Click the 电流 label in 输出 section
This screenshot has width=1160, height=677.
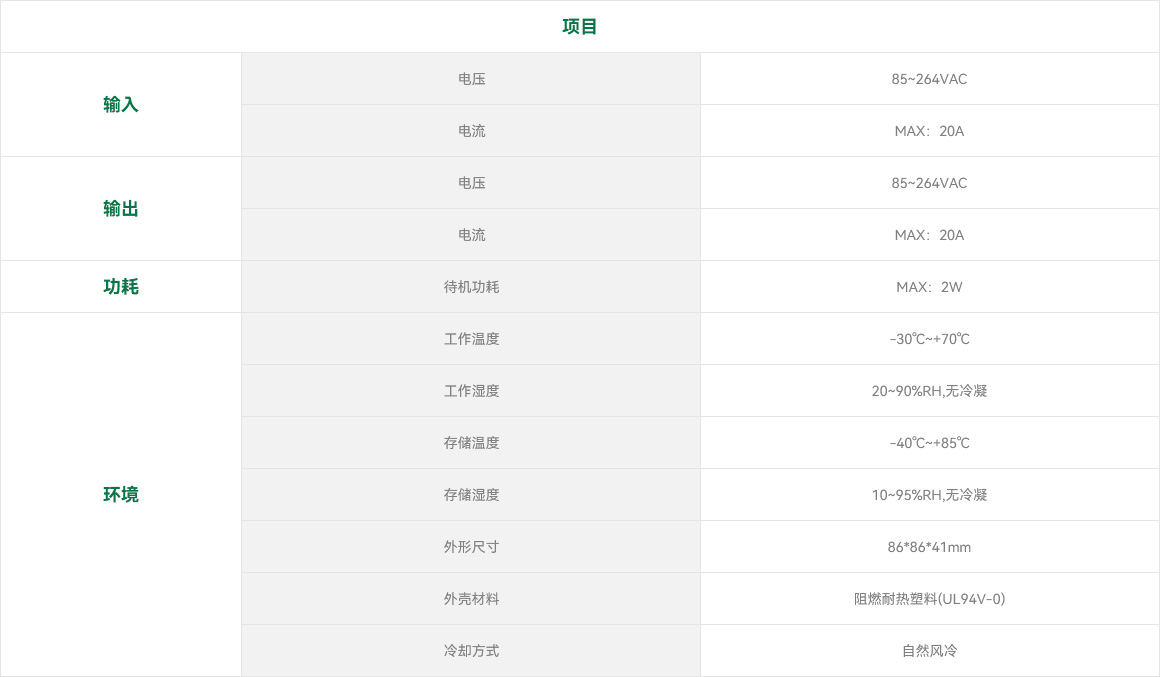(471, 235)
